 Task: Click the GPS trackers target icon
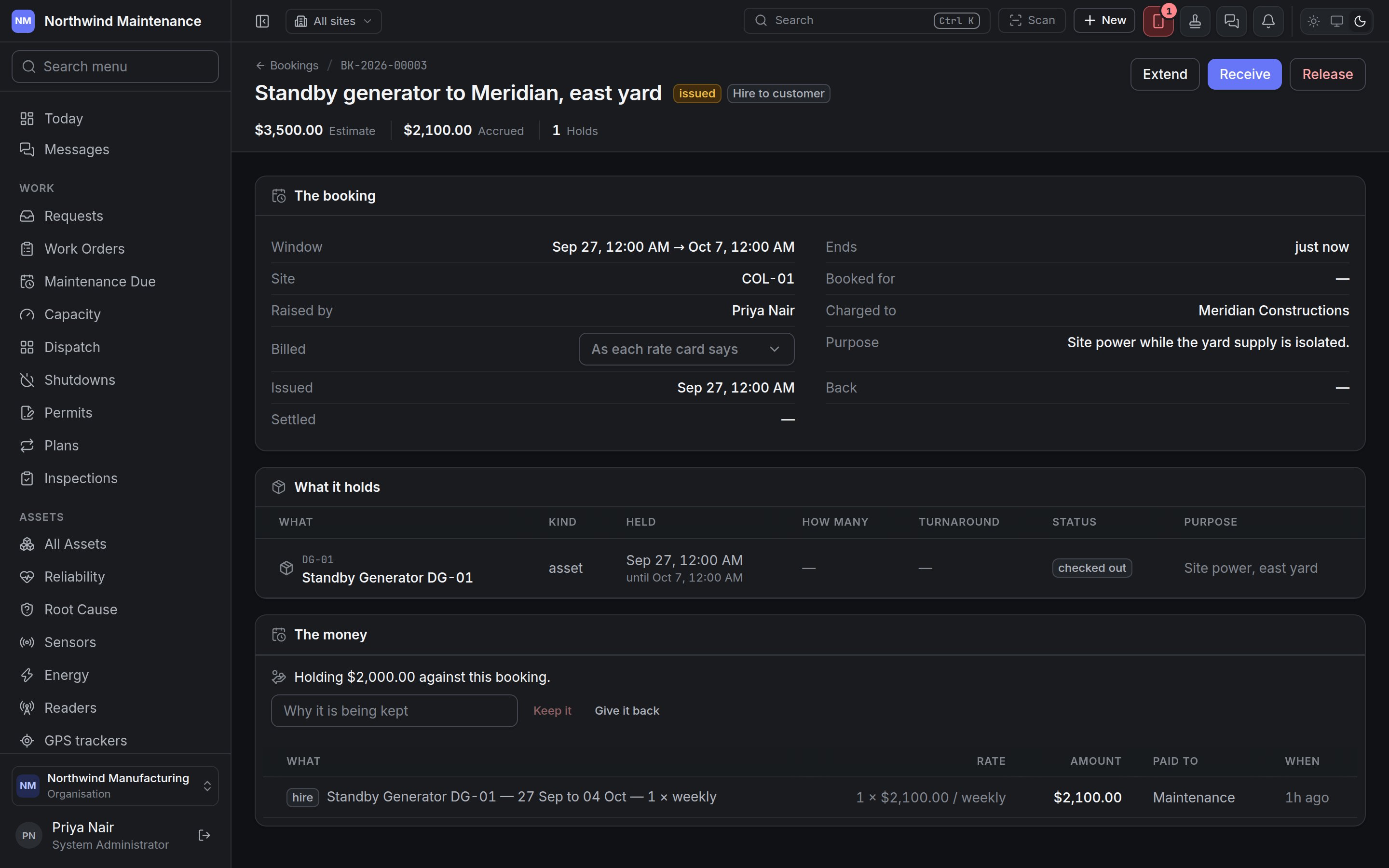click(27, 741)
